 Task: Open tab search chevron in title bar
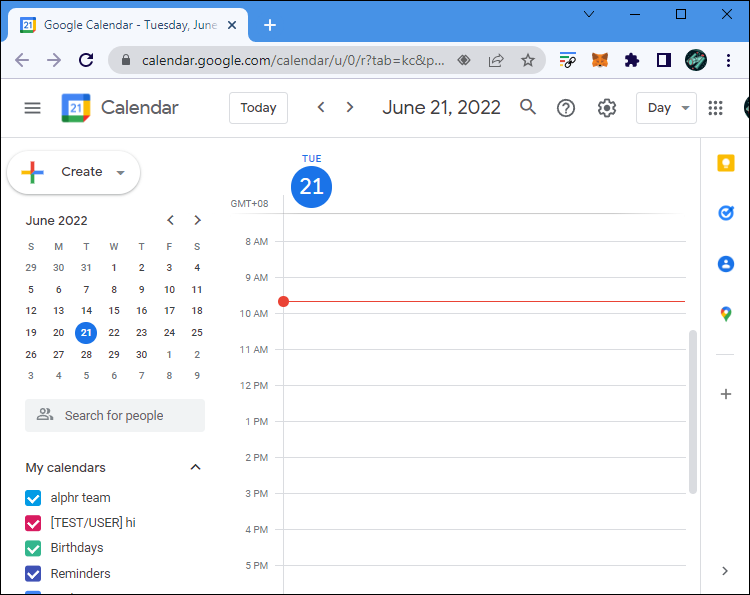pos(589,14)
